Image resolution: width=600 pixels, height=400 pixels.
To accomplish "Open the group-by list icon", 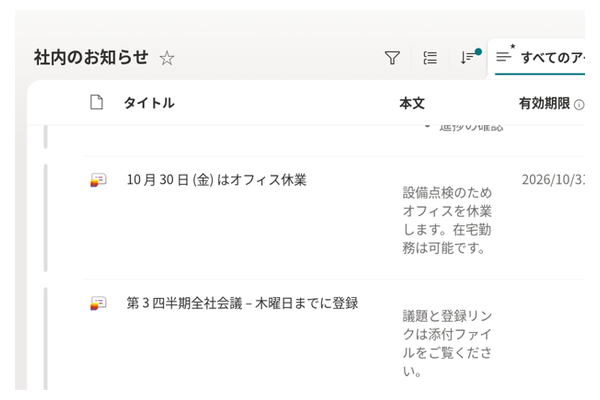I will pyautogui.click(x=430, y=58).
